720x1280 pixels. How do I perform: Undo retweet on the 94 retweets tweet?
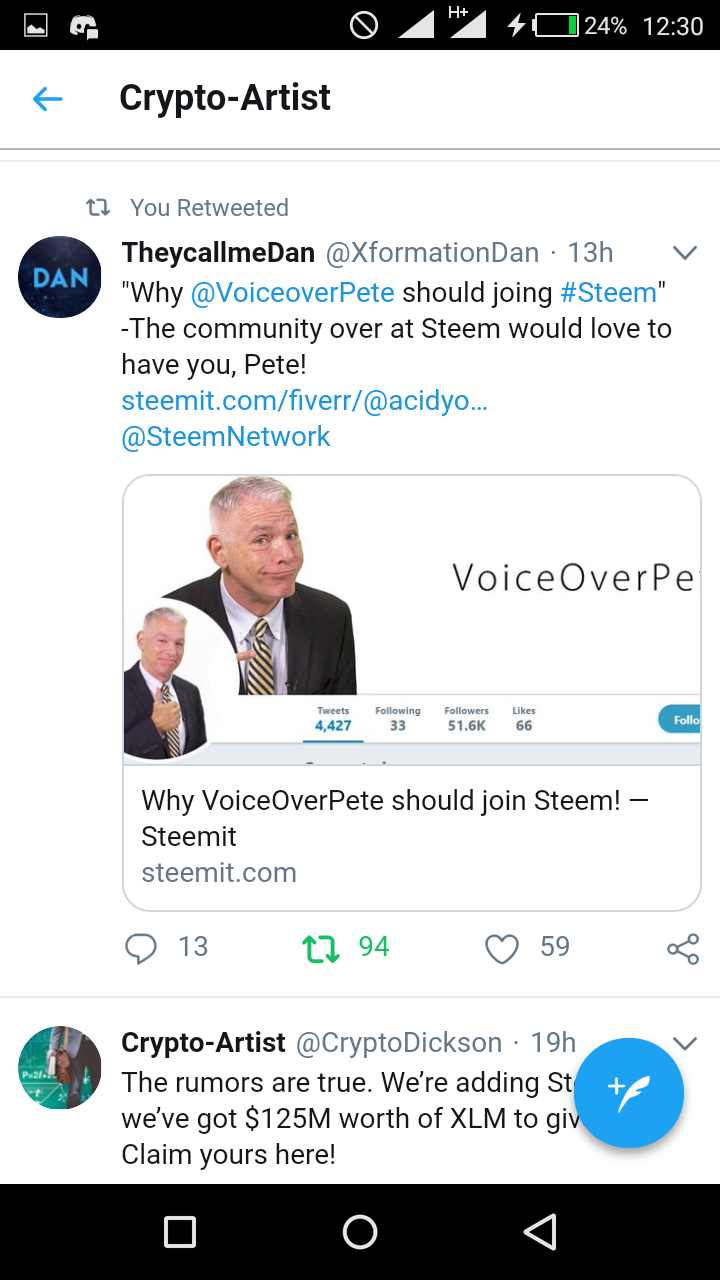(321, 948)
